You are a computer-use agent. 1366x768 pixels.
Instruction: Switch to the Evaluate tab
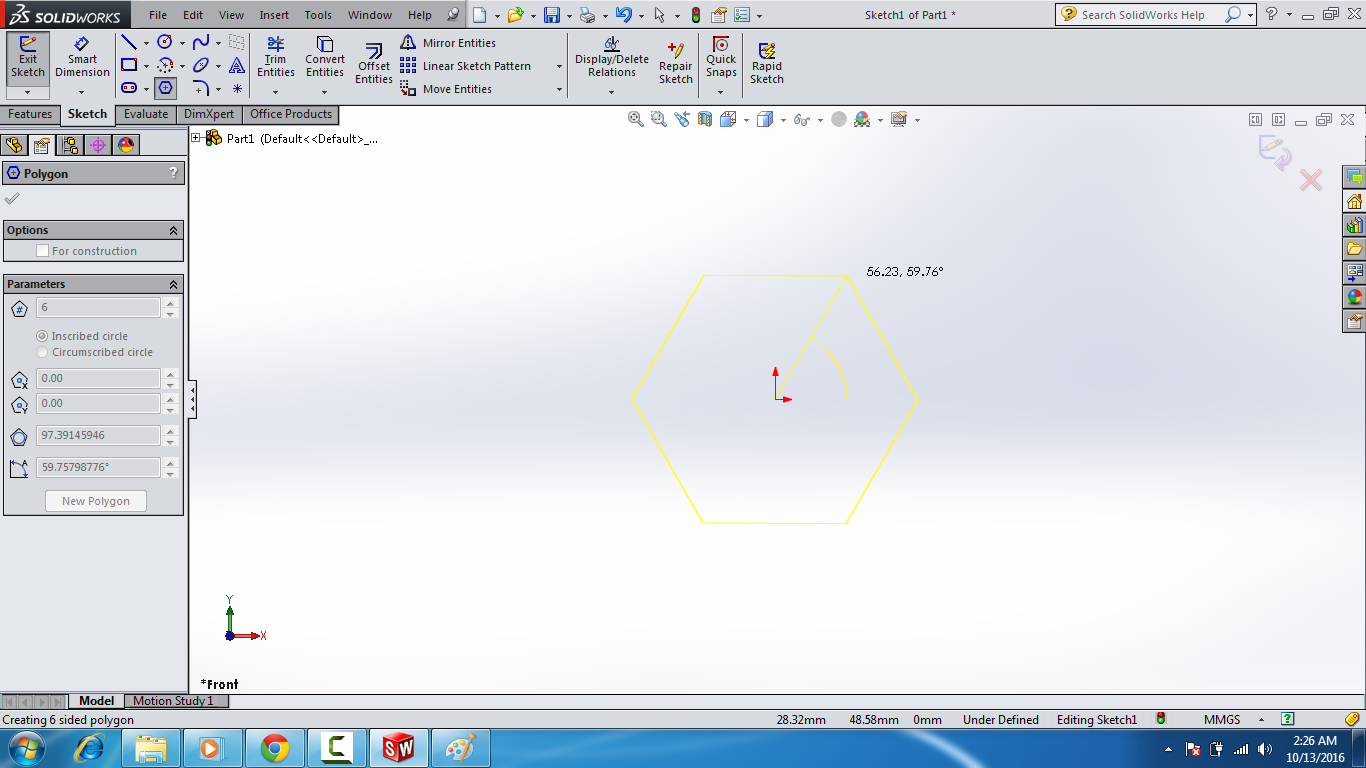pyautogui.click(x=146, y=115)
